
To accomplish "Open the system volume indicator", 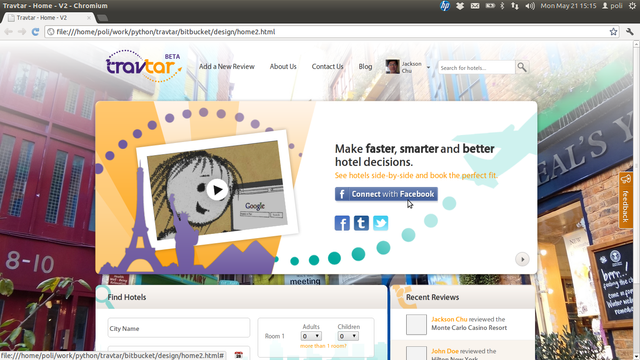I will pyautogui.click(x=530, y=6).
